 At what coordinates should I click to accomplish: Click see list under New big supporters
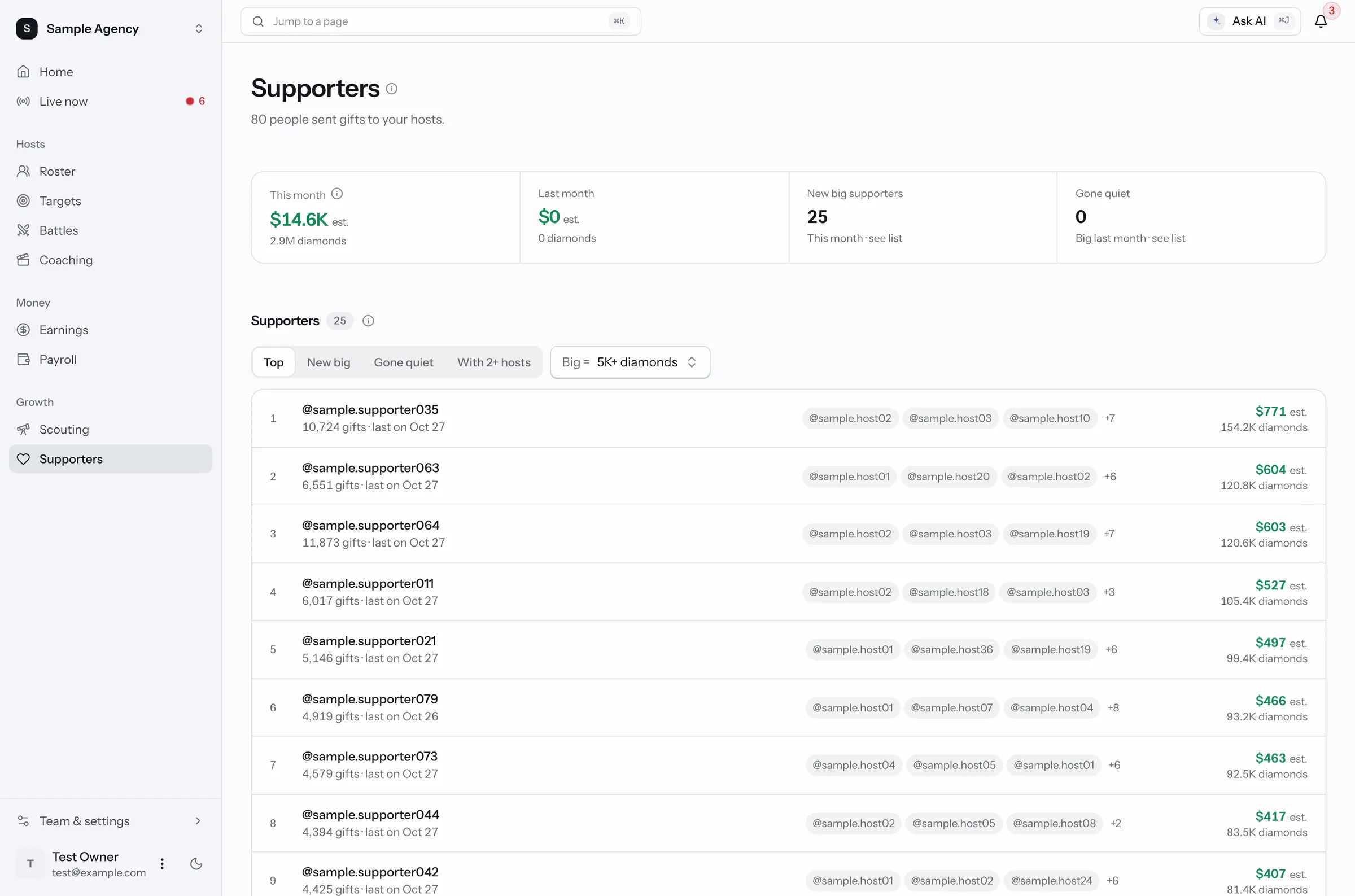point(885,238)
